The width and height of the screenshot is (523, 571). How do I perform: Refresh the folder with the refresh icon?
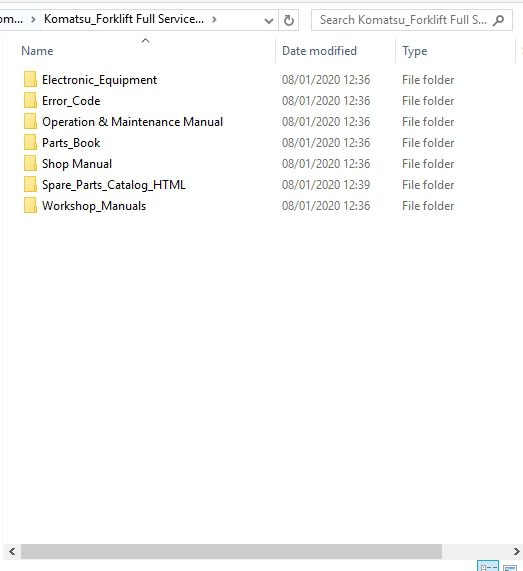(289, 20)
